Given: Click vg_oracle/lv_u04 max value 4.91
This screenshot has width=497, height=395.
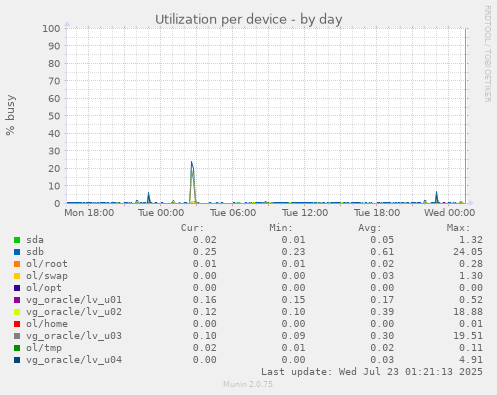Looking at the screenshot, I should pyautogui.click(x=471, y=360).
